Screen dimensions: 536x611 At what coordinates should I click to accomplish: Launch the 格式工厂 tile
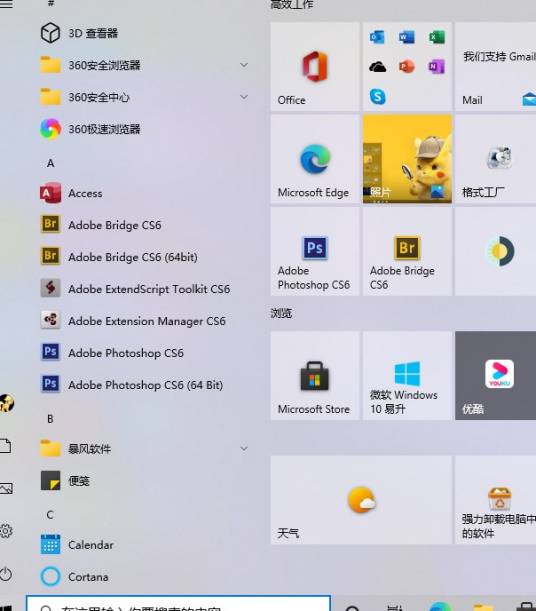pos(495,159)
